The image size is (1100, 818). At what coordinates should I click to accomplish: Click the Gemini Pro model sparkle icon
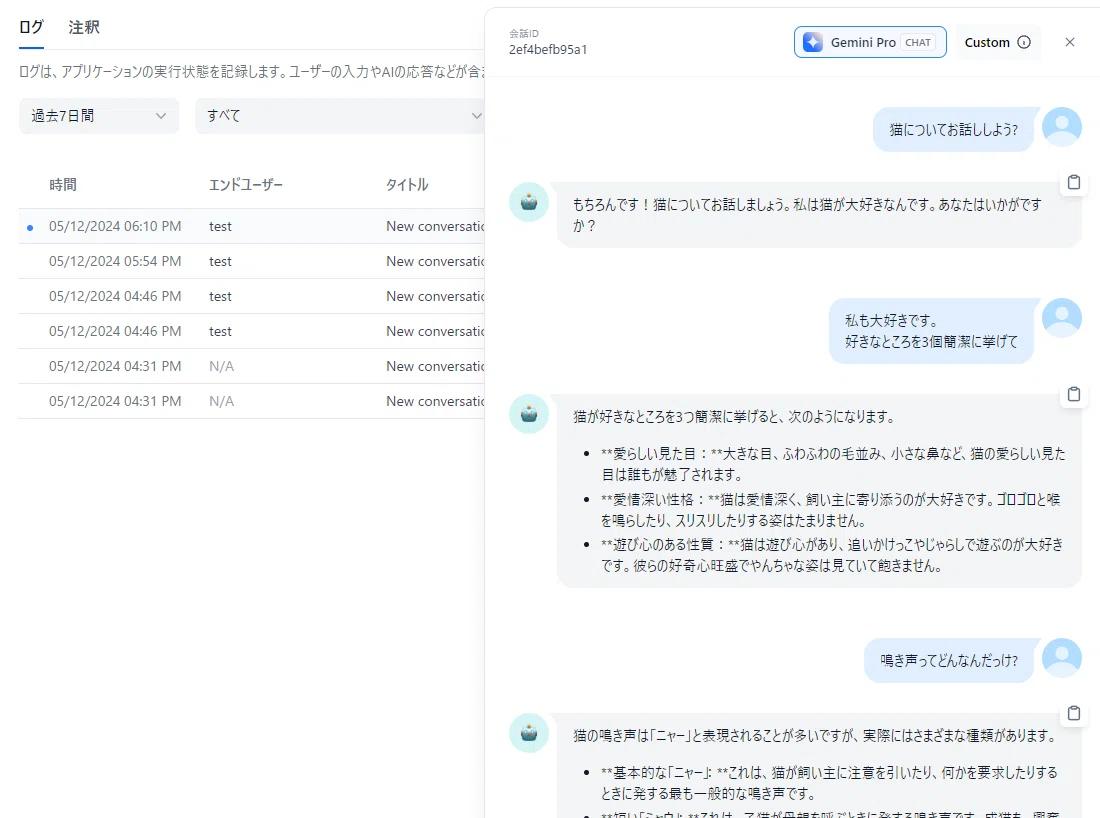coord(812,42)
